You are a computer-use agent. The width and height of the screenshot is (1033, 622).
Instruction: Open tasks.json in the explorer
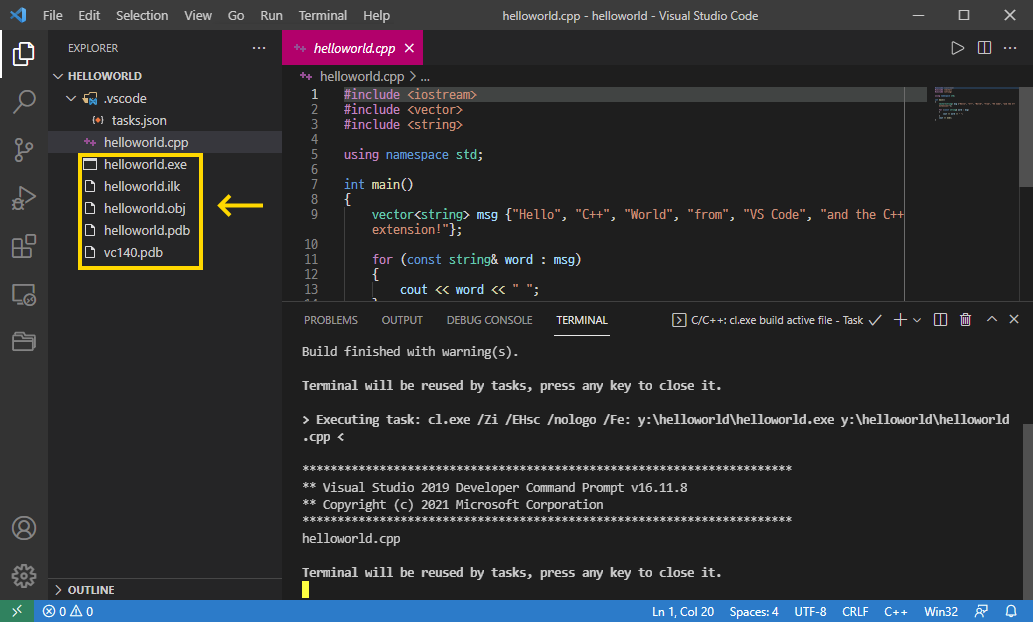tap(165, 120)
